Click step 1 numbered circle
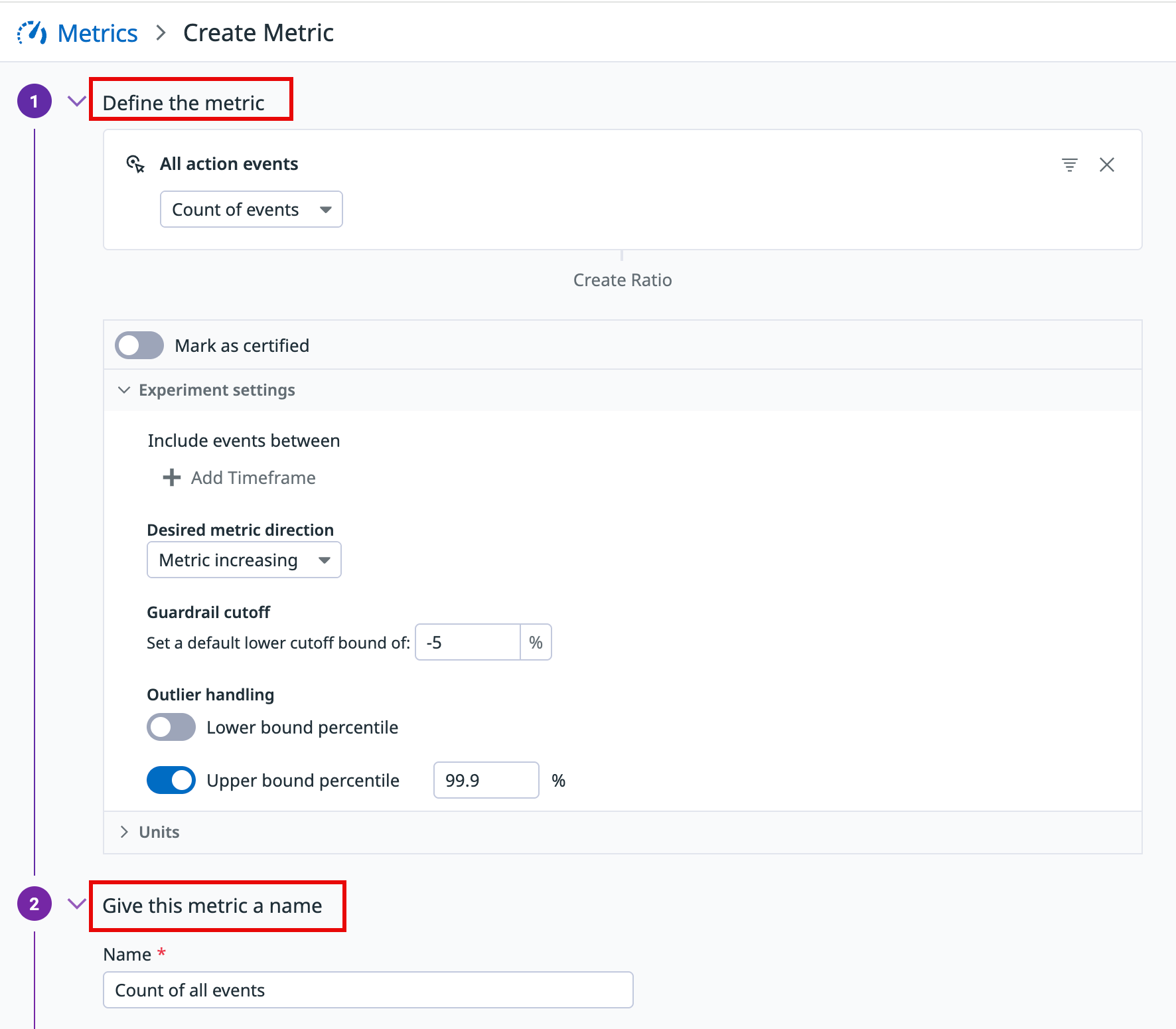 (x=35, y=102)
